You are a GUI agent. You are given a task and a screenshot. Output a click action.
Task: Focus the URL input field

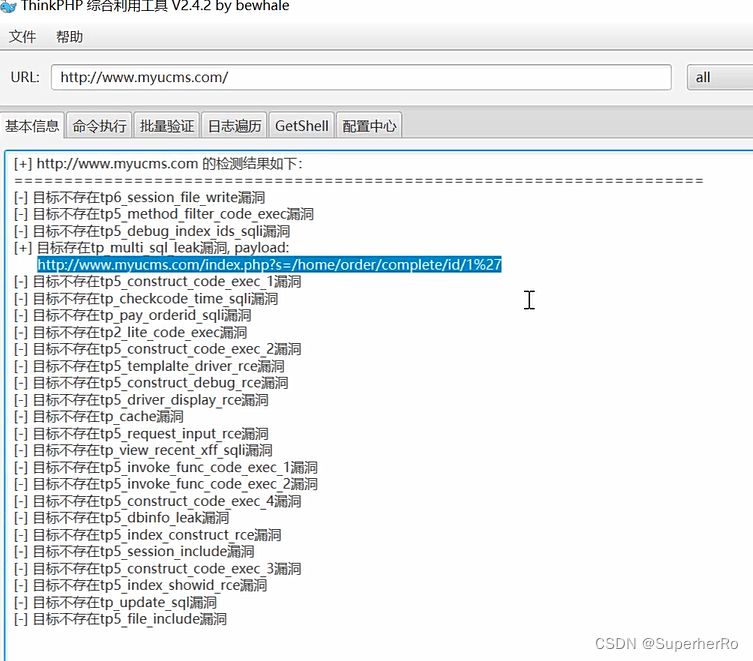click(x=361, y=77)
